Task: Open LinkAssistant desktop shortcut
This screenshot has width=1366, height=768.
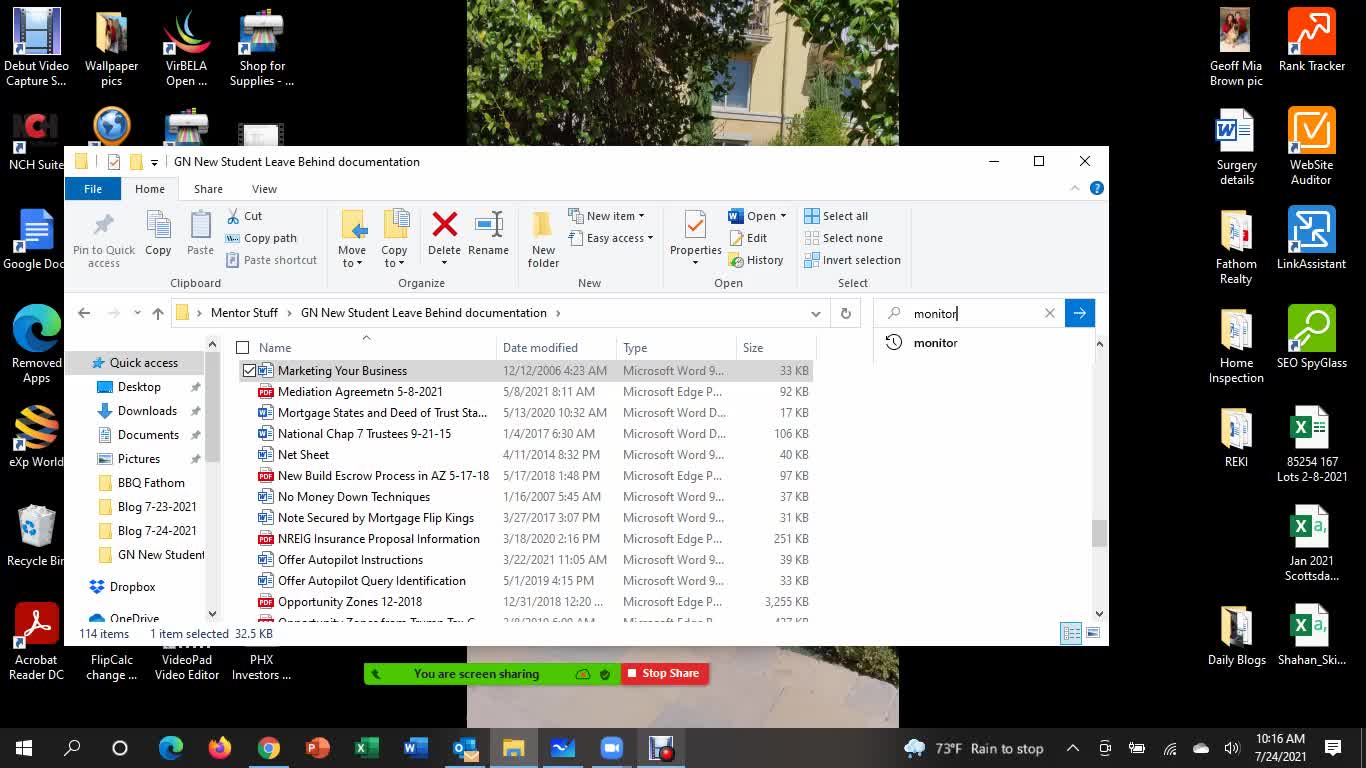Action: [x=1312, y=238]
